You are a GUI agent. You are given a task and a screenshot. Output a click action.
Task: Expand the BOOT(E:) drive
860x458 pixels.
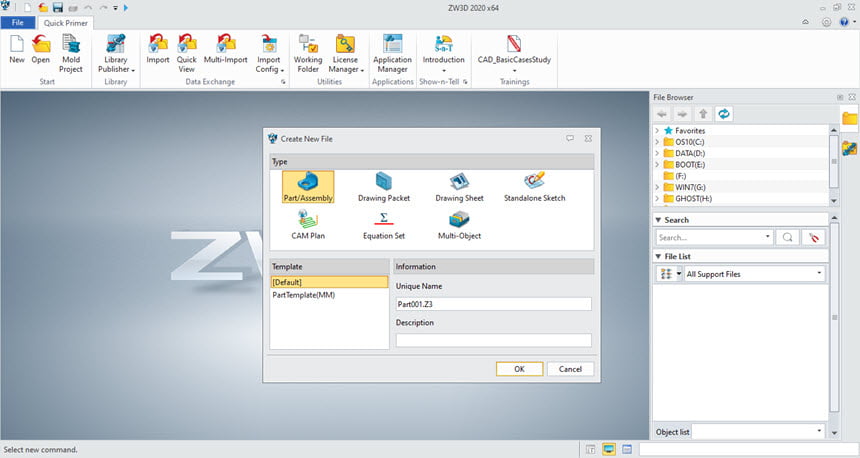point(657,165)
